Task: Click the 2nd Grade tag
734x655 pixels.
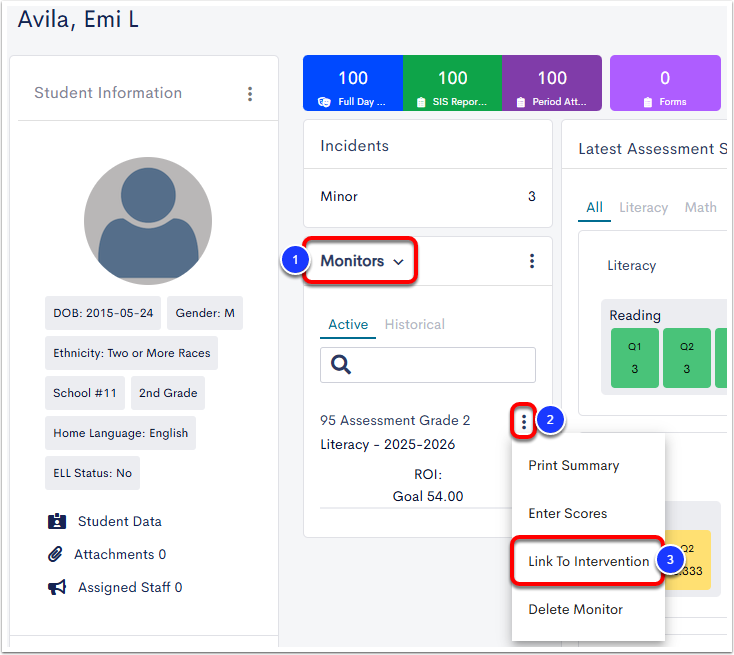Action: (168, 393)
